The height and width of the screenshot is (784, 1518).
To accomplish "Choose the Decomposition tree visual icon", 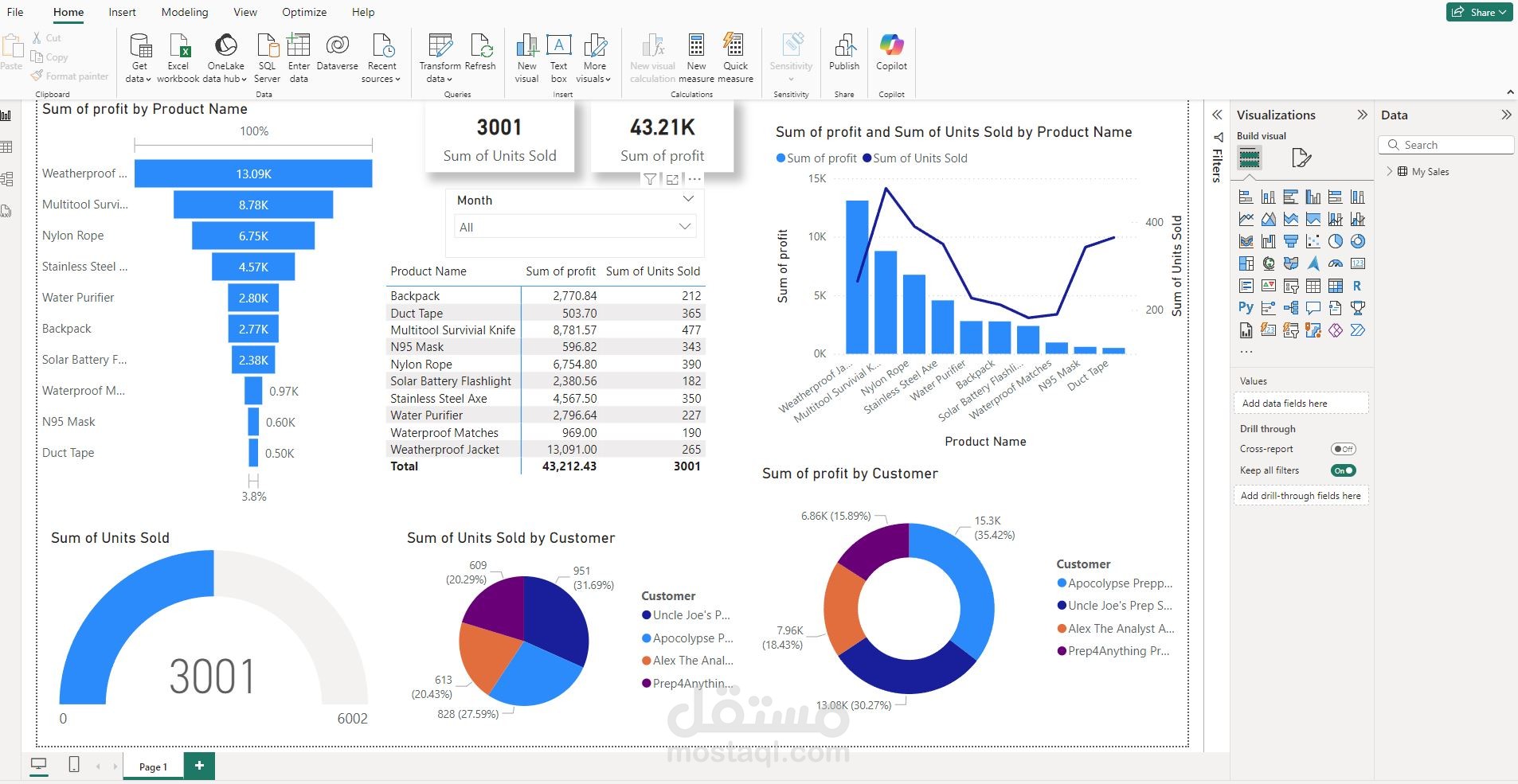I will click(x=1291, y=308).
